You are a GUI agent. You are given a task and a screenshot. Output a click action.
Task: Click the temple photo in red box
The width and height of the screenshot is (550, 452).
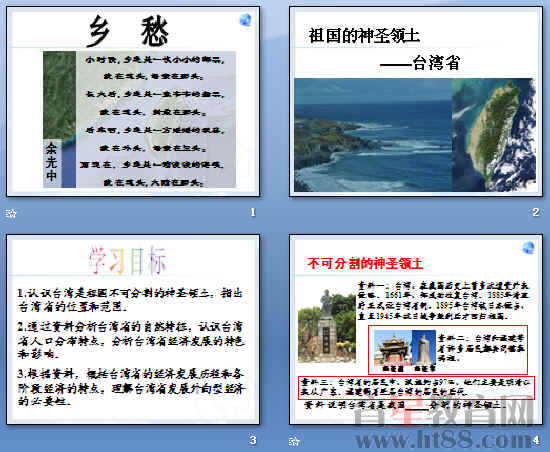[393, 348]
